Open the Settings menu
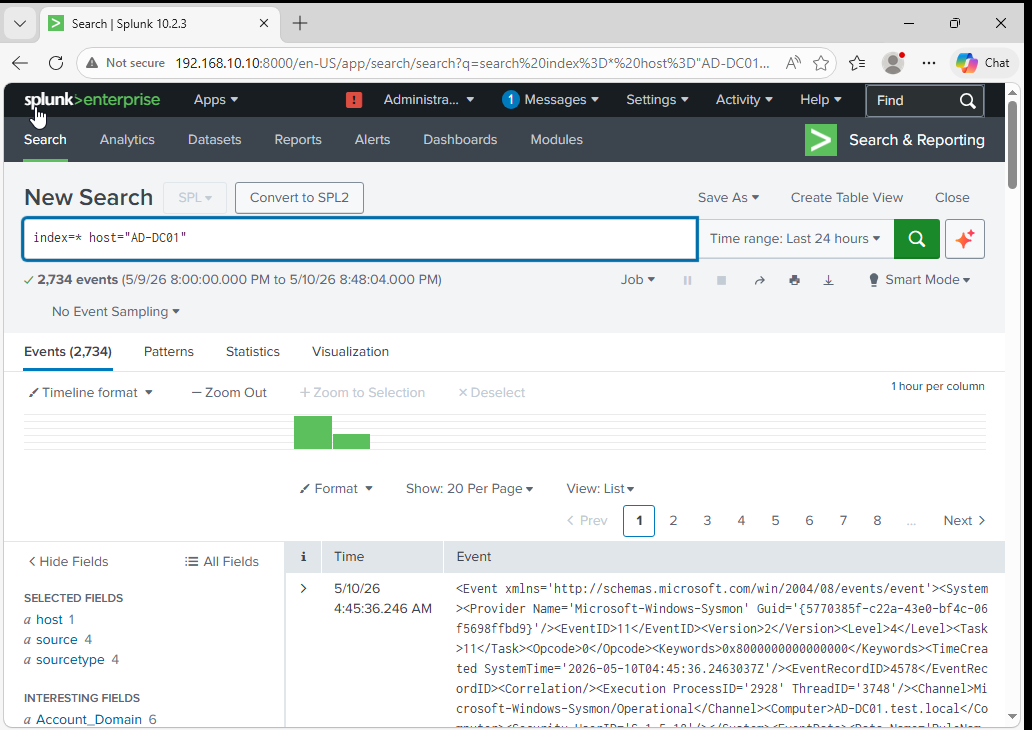1032x730 pixels. [x=657, y=100]
